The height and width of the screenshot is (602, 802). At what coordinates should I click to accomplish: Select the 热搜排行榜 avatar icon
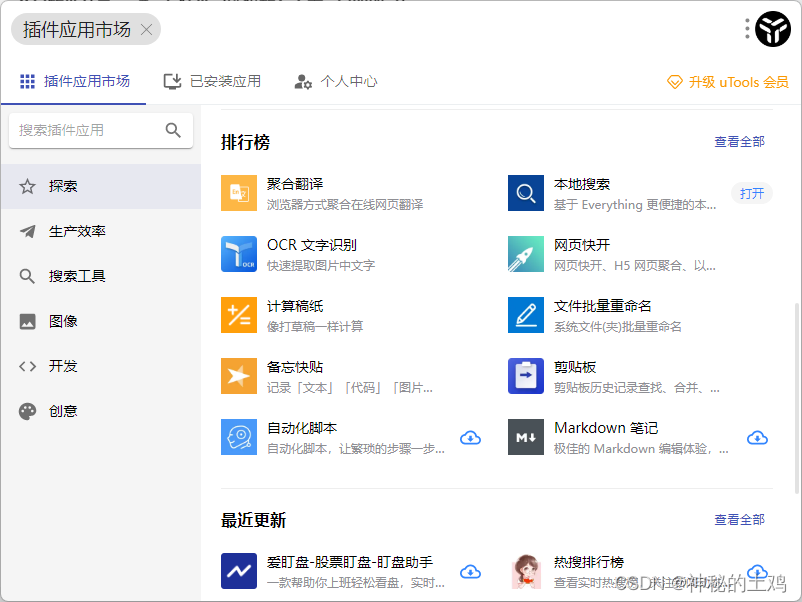click(x=526, y=571)
